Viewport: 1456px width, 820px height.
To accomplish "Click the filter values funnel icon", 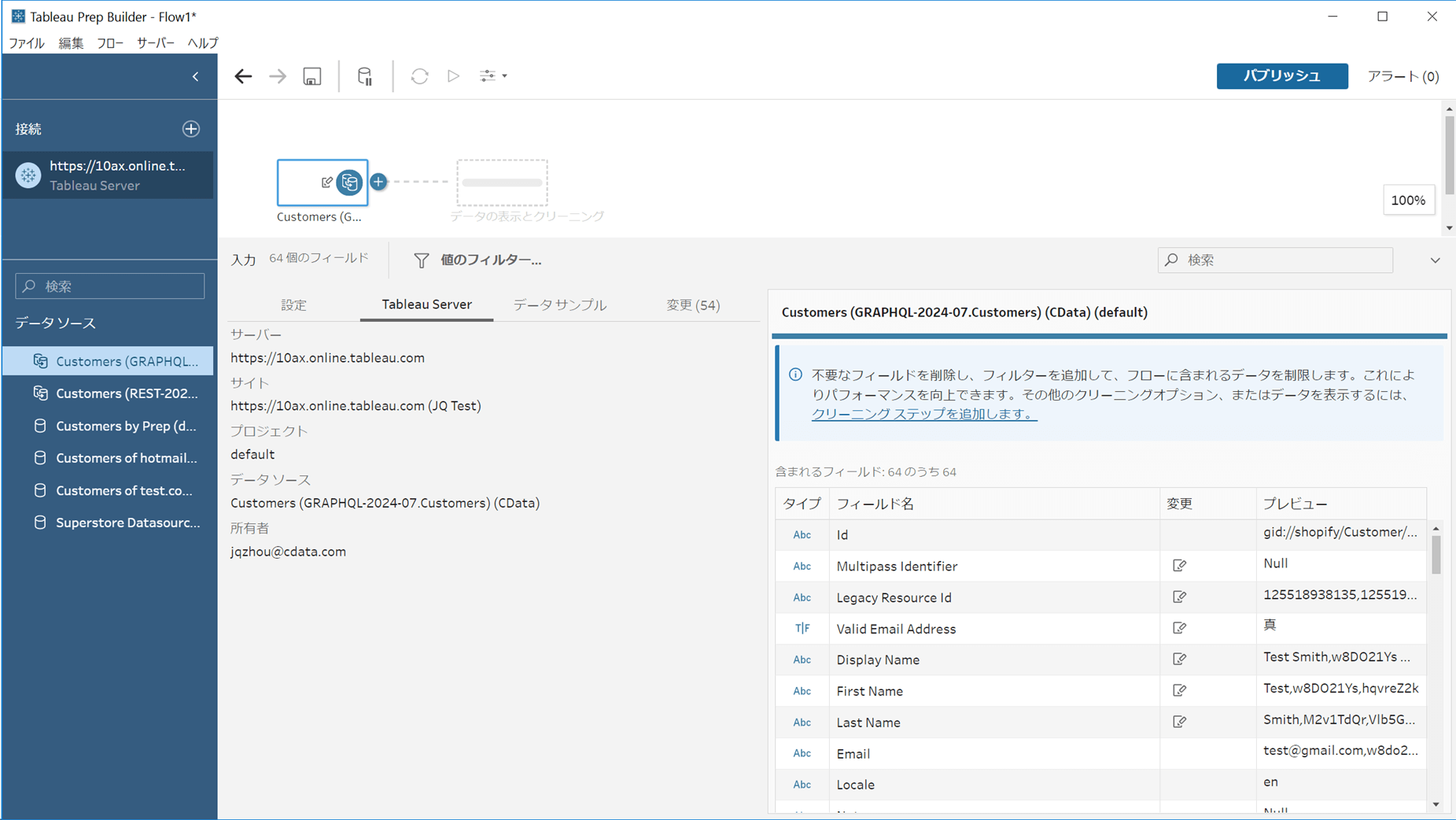I will (422, 260).
